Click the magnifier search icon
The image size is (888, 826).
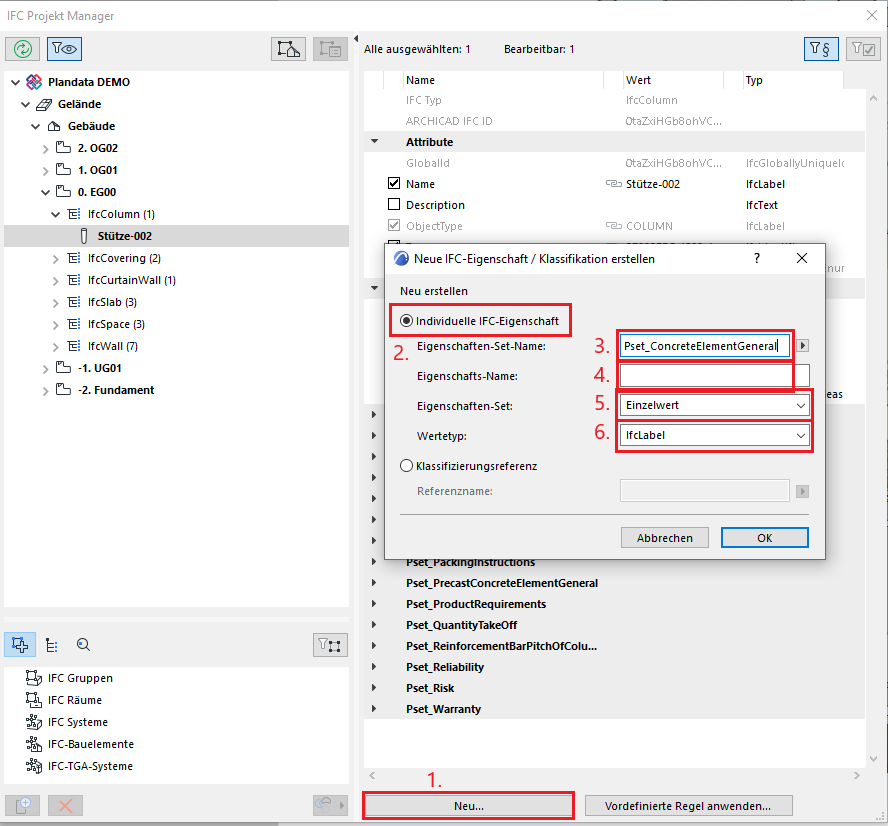(83, 645)
